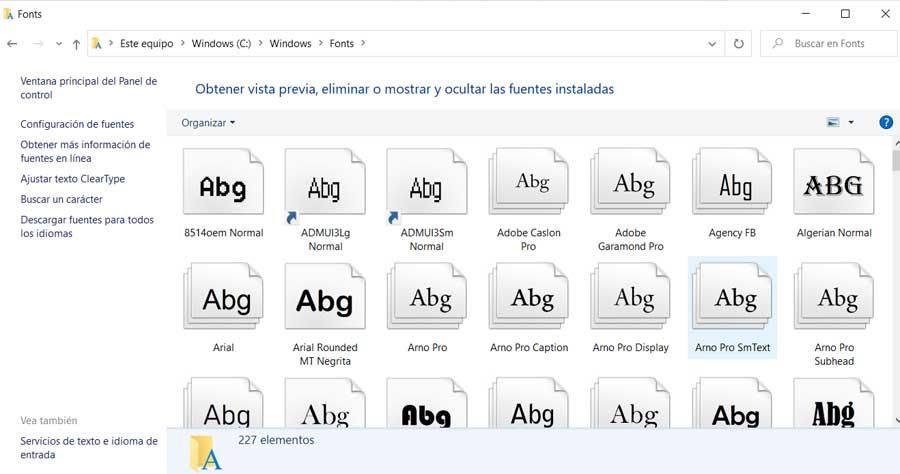
Task: Click the scrollbar down arrow
Action: 896,421
